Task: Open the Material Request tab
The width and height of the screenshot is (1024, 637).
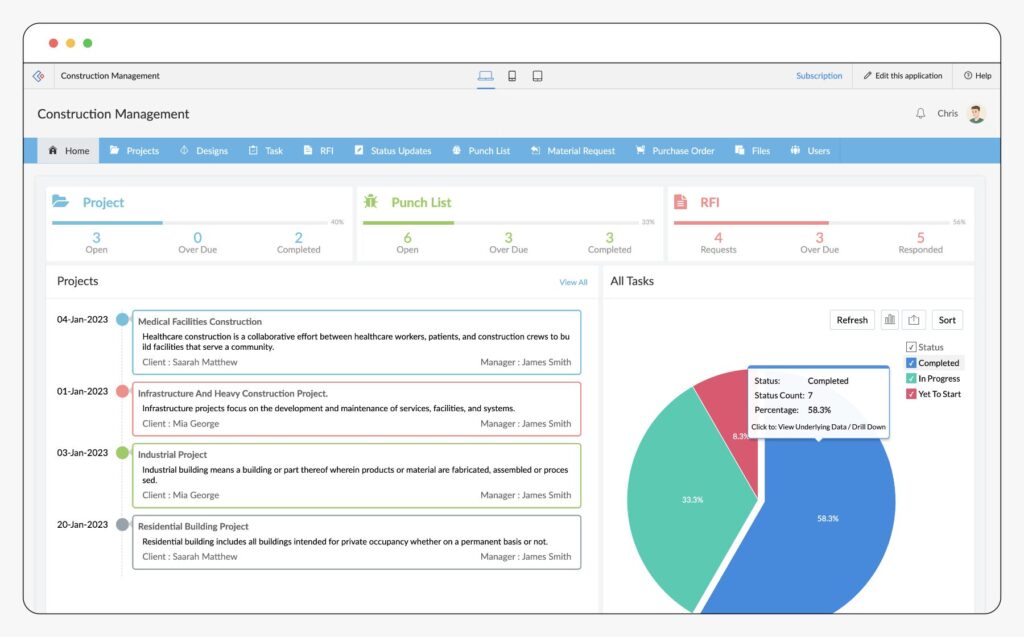Action: pos(573,151)
